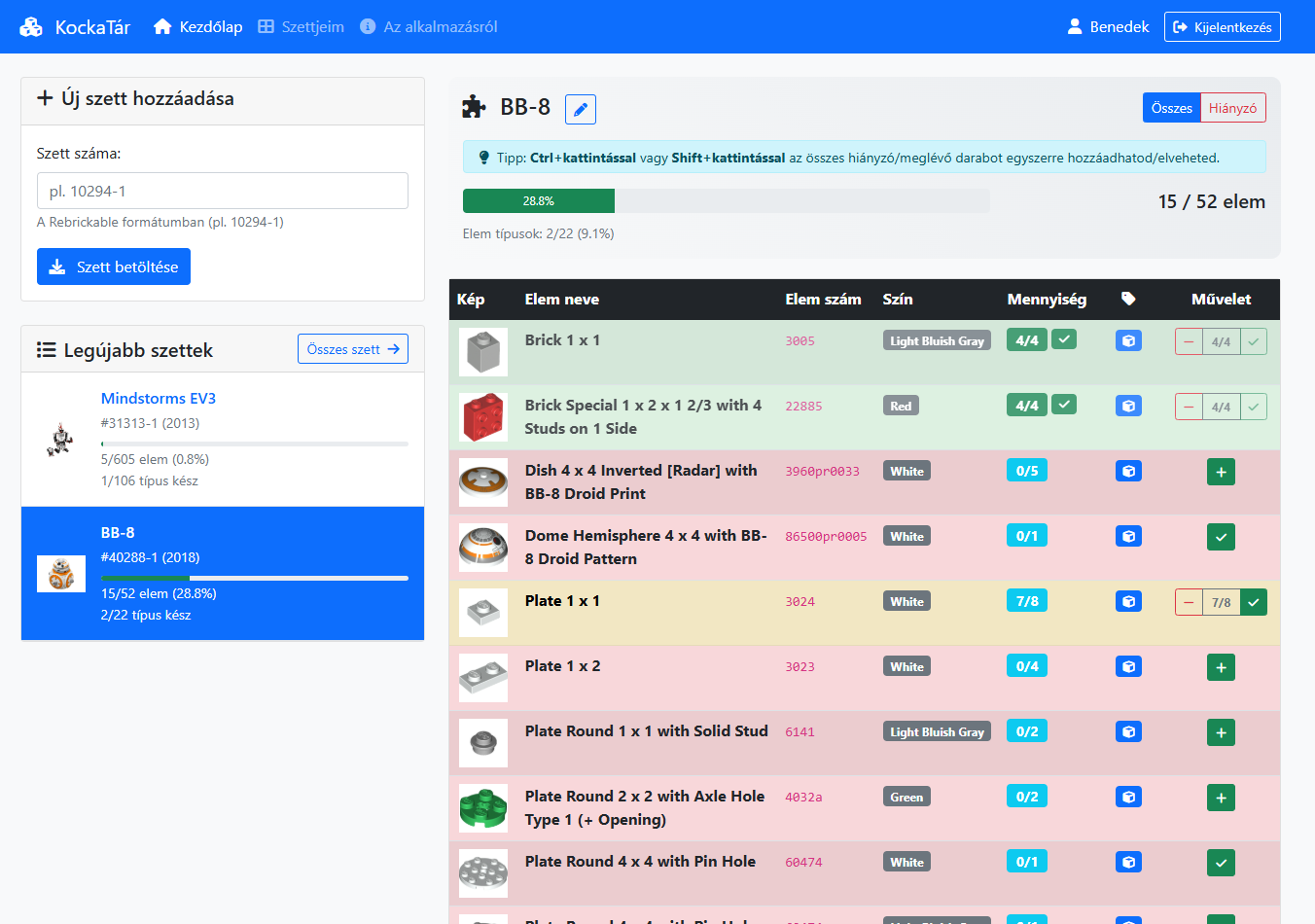Screen dimensions: 1315x924
Task: Click the blue cube icon for Plate 1 x 2
Action: [1128, 667]
